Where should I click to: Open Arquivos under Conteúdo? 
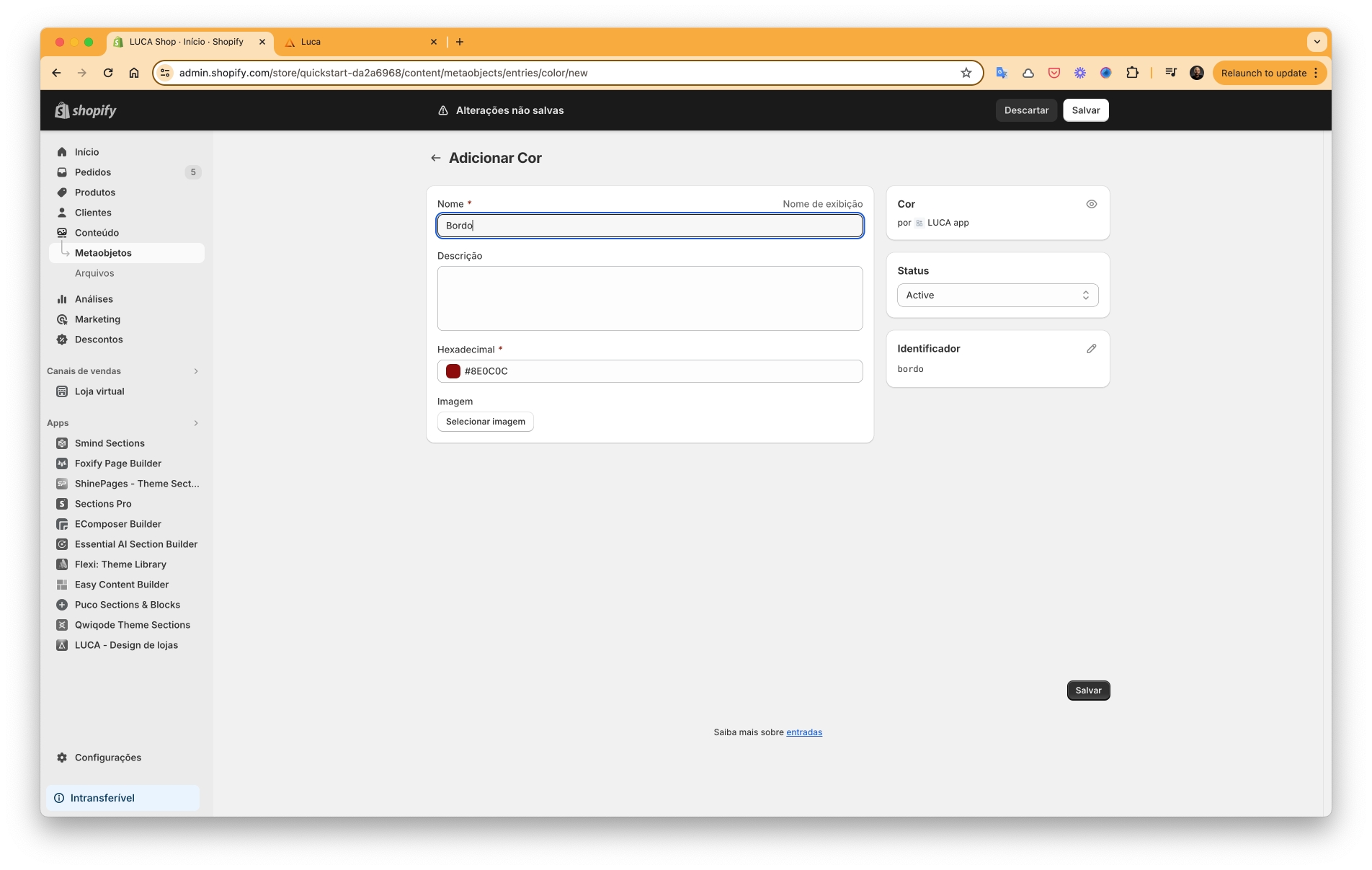(94, 273)
